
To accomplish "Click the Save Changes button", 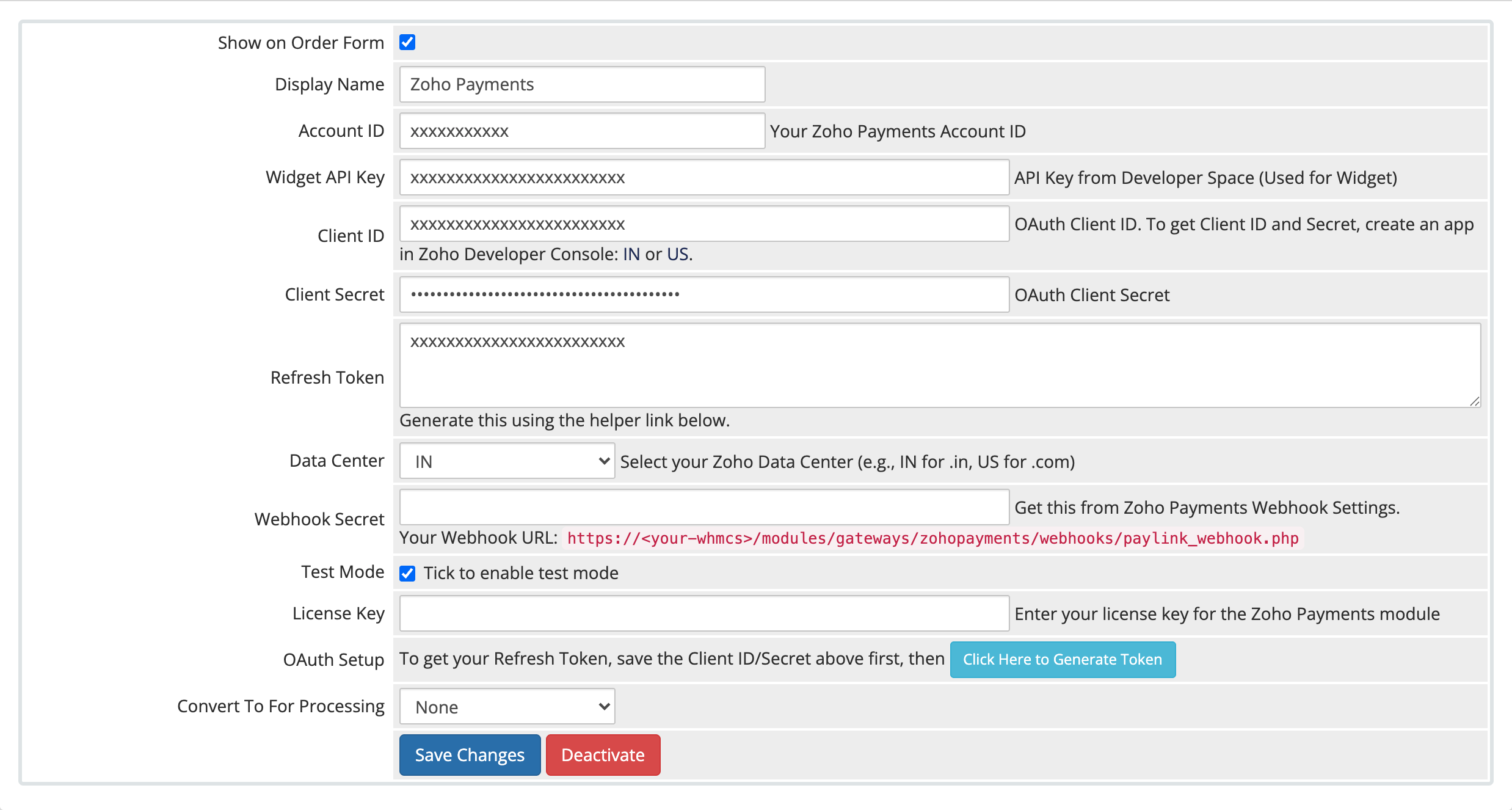I will [x=470, y=755].
